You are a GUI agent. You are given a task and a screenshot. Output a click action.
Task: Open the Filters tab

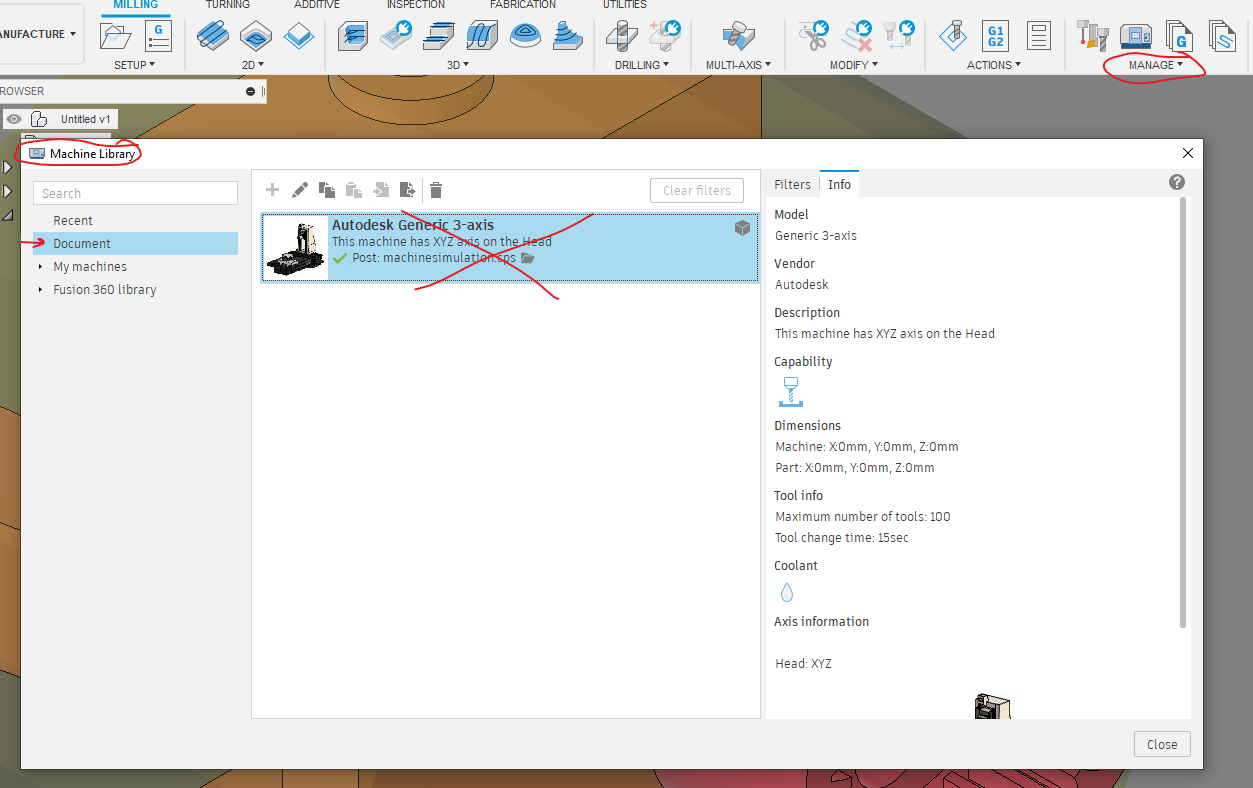[x=793, y=184]
